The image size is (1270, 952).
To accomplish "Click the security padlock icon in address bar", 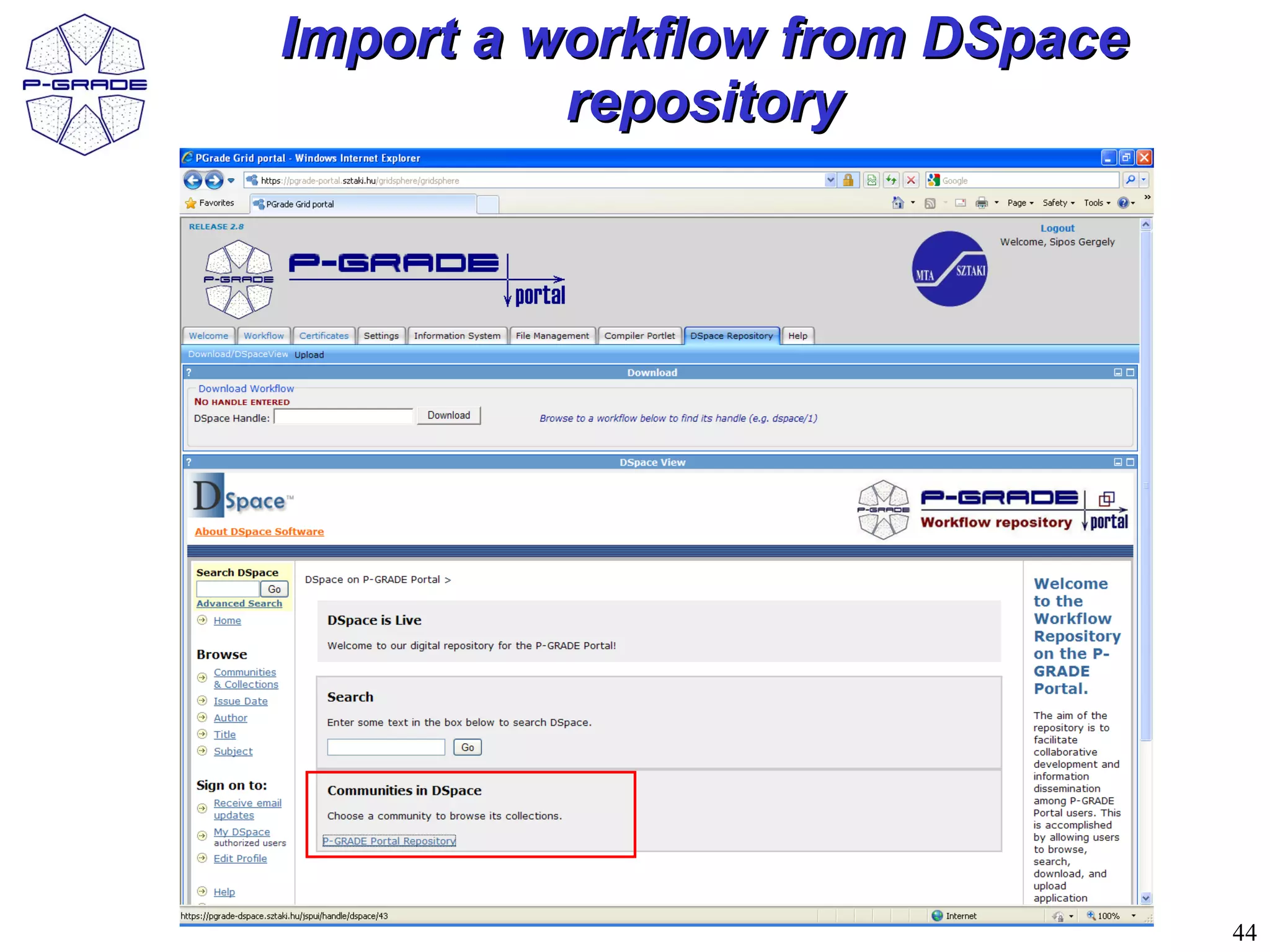I will [848, 180].
